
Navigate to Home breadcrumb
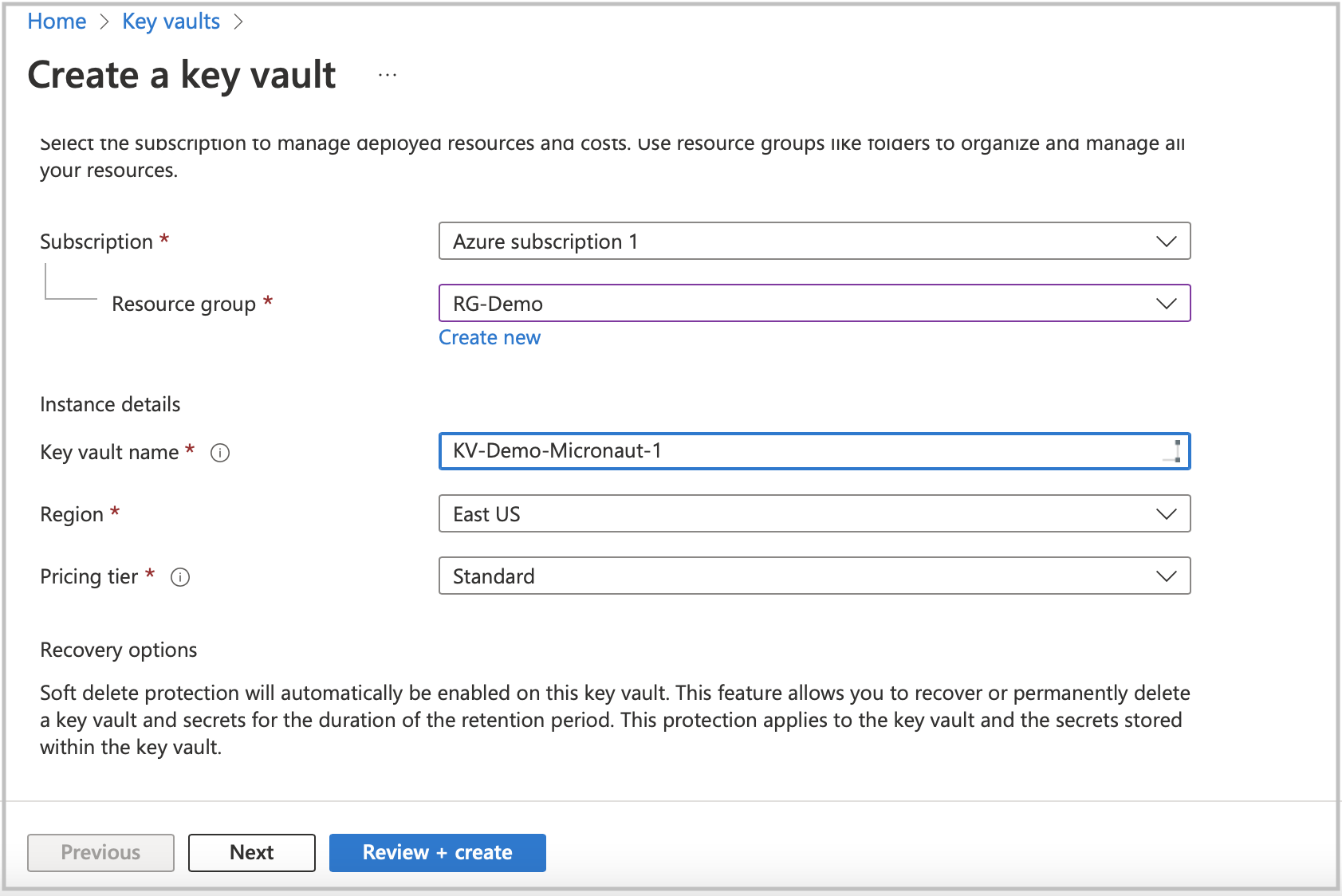tap(56, 21)
